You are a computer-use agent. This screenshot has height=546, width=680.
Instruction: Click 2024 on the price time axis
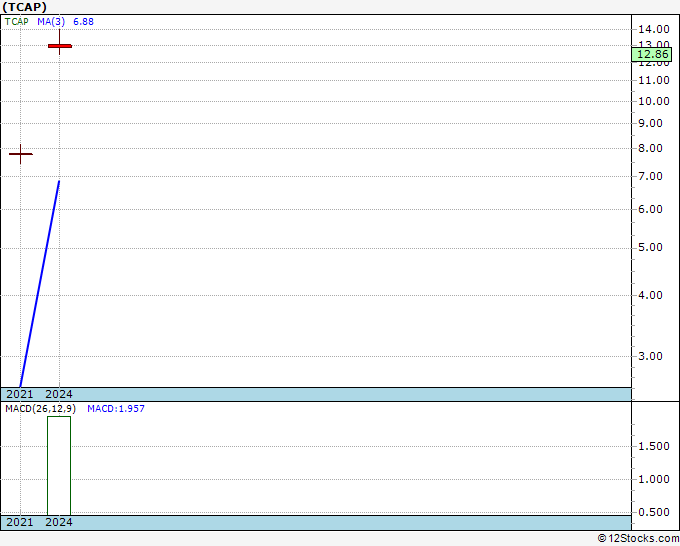pyautogui.click(x=59, y=394)
